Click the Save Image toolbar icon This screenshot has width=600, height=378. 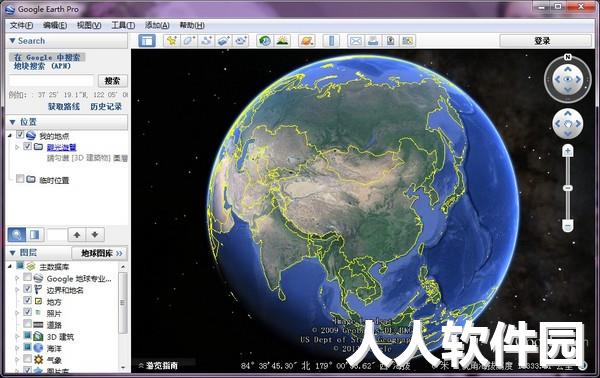[390, 41]
